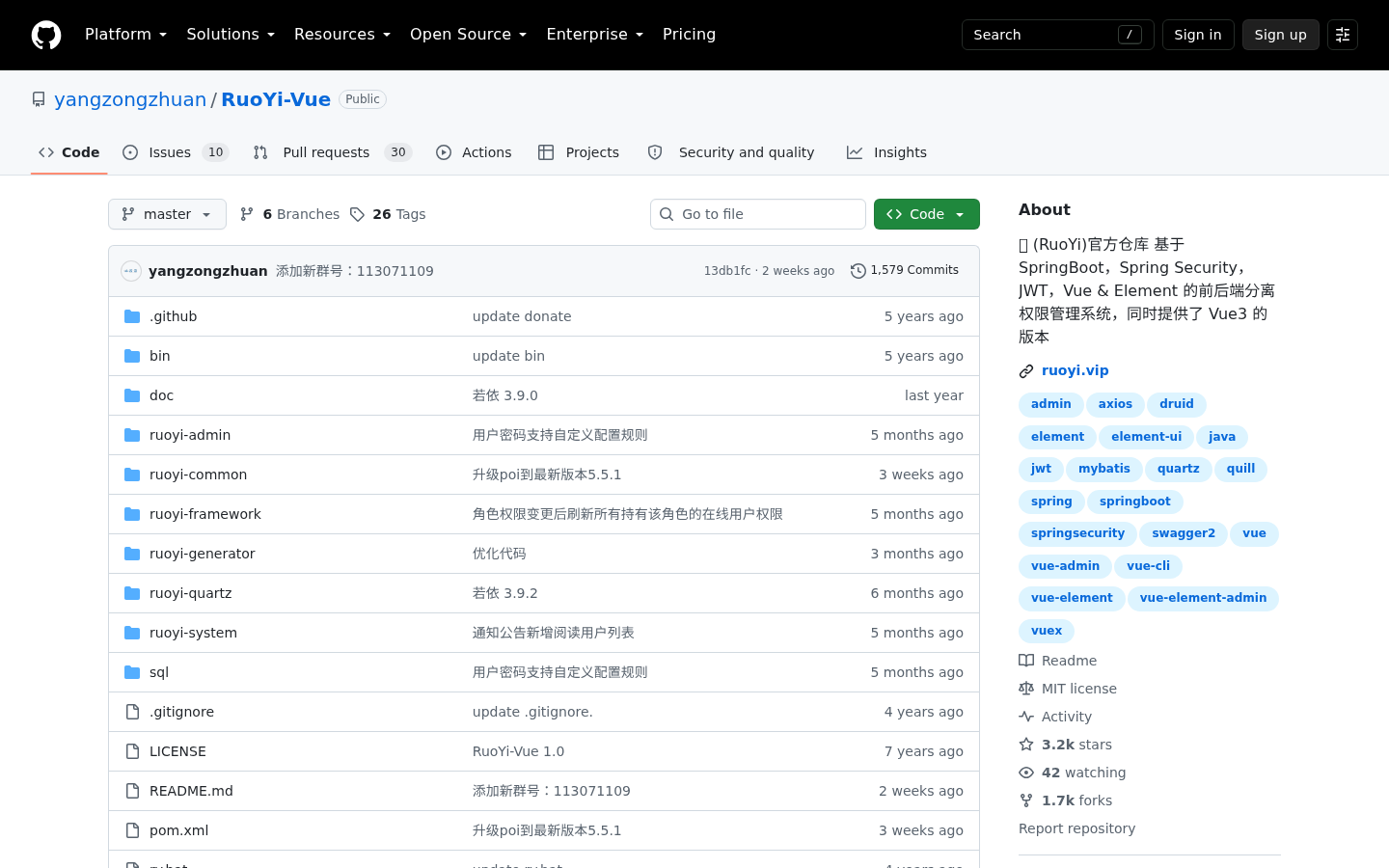Click the Go to file search field
This screenshot has width=1389, height=868.
758,214
